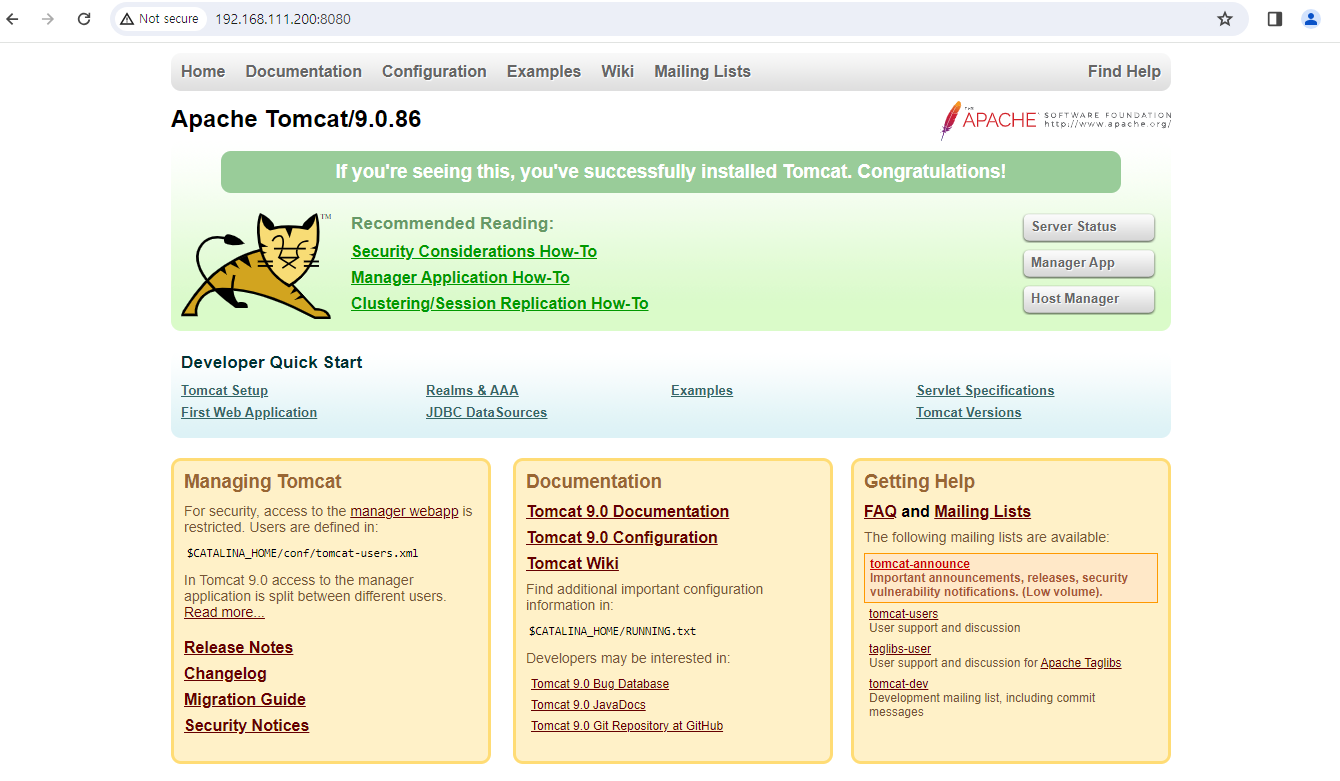Viewport: 1340px width, 781px height.
Task: Open the Find Help nav item
Action: (x=1124, y=72)
